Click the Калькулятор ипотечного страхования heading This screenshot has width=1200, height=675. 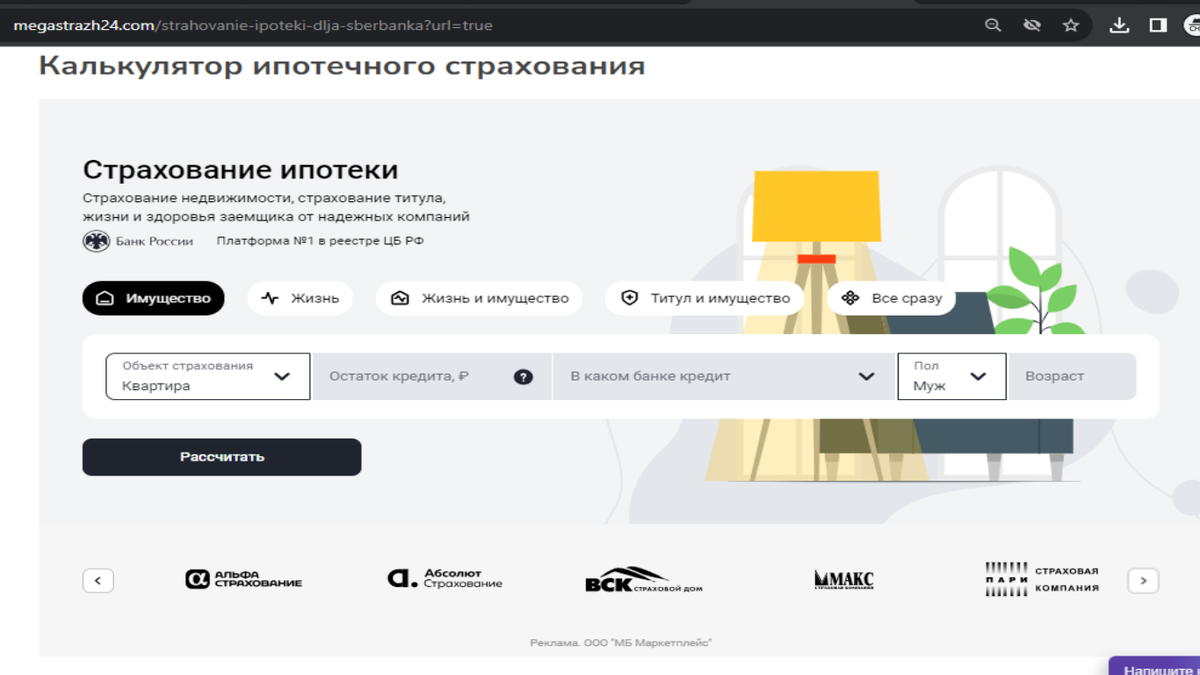click(341, 66)
